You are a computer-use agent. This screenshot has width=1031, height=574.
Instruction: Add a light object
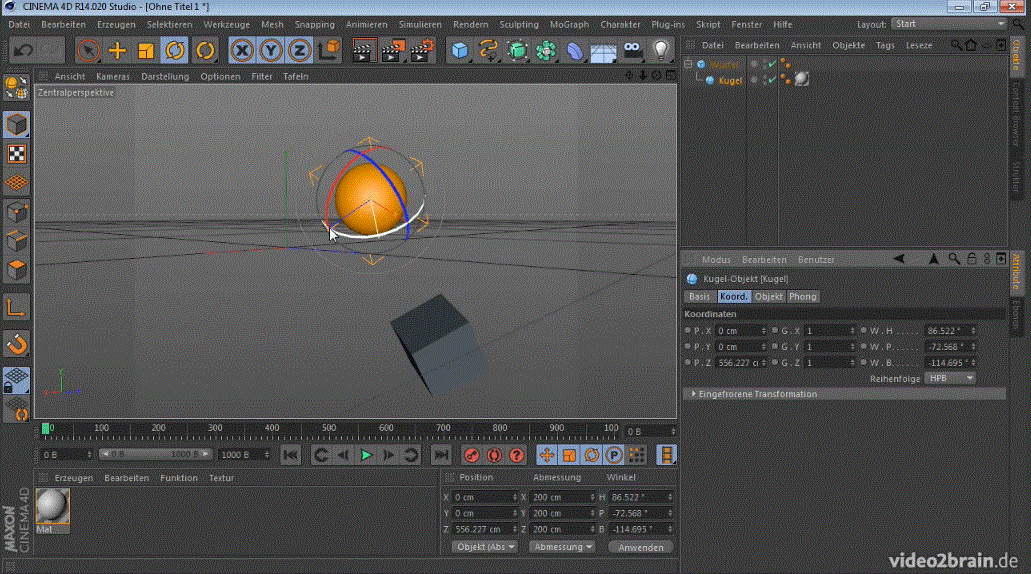pyautogui.click(x=661, y=51)
